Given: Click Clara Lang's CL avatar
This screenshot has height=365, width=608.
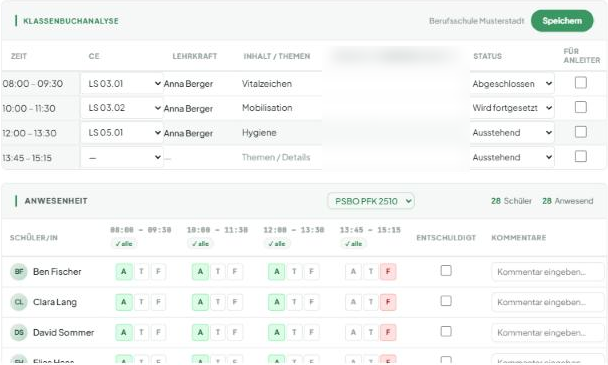Looking at the screenshot, I should pyautogui.click(x=19, y=302).
